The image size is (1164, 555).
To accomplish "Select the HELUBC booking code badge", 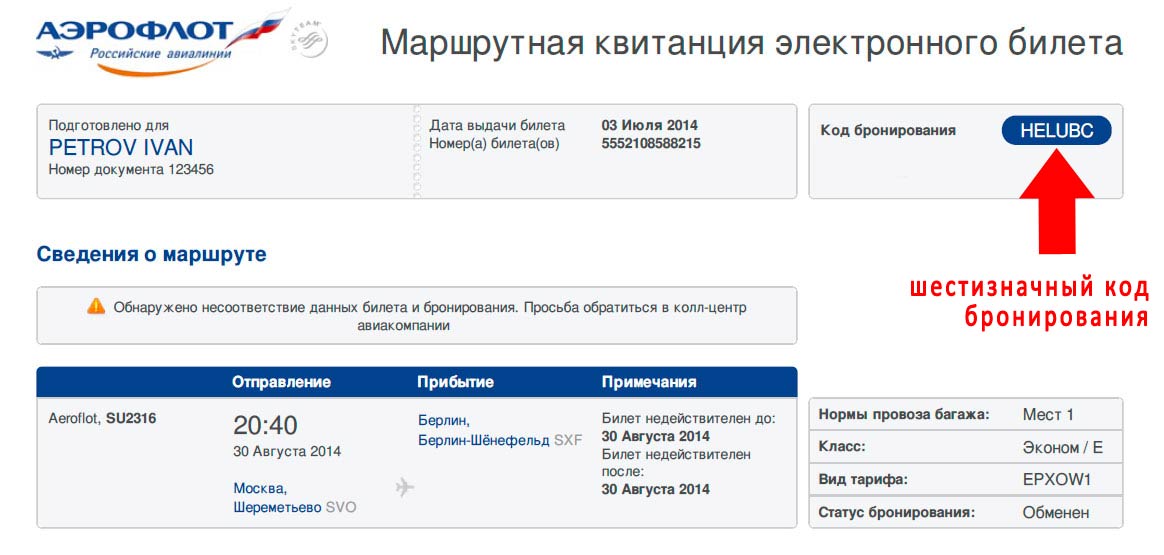I will point(1056,131).
